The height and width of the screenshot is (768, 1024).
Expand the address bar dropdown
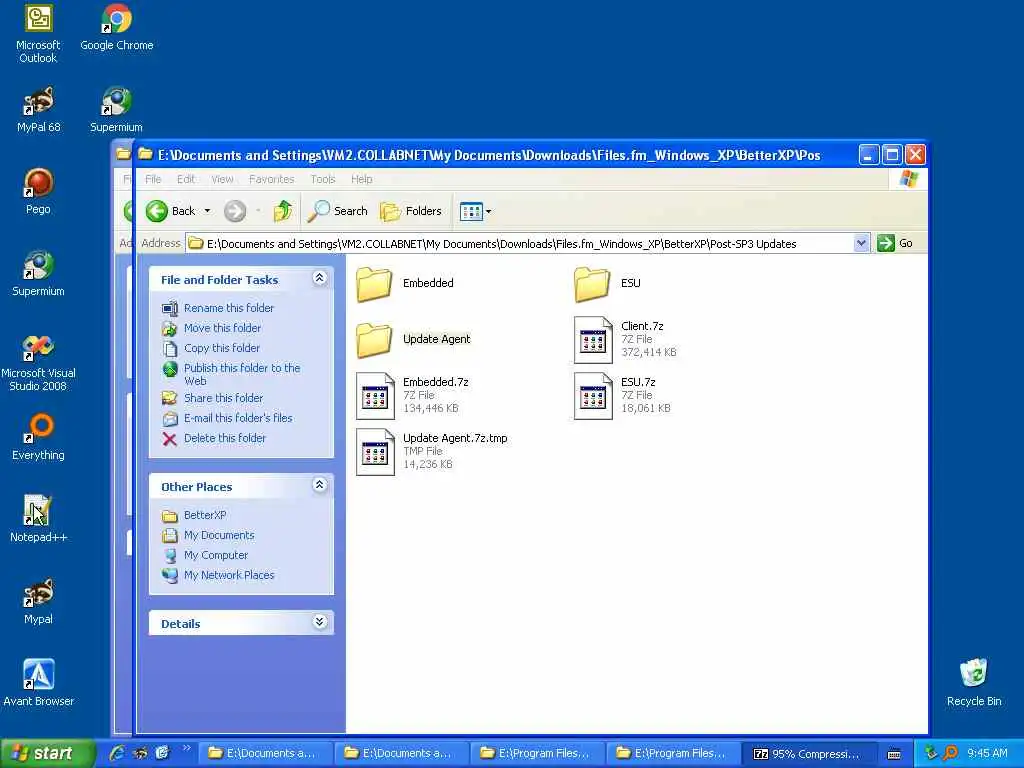click(x=861, y=244)
